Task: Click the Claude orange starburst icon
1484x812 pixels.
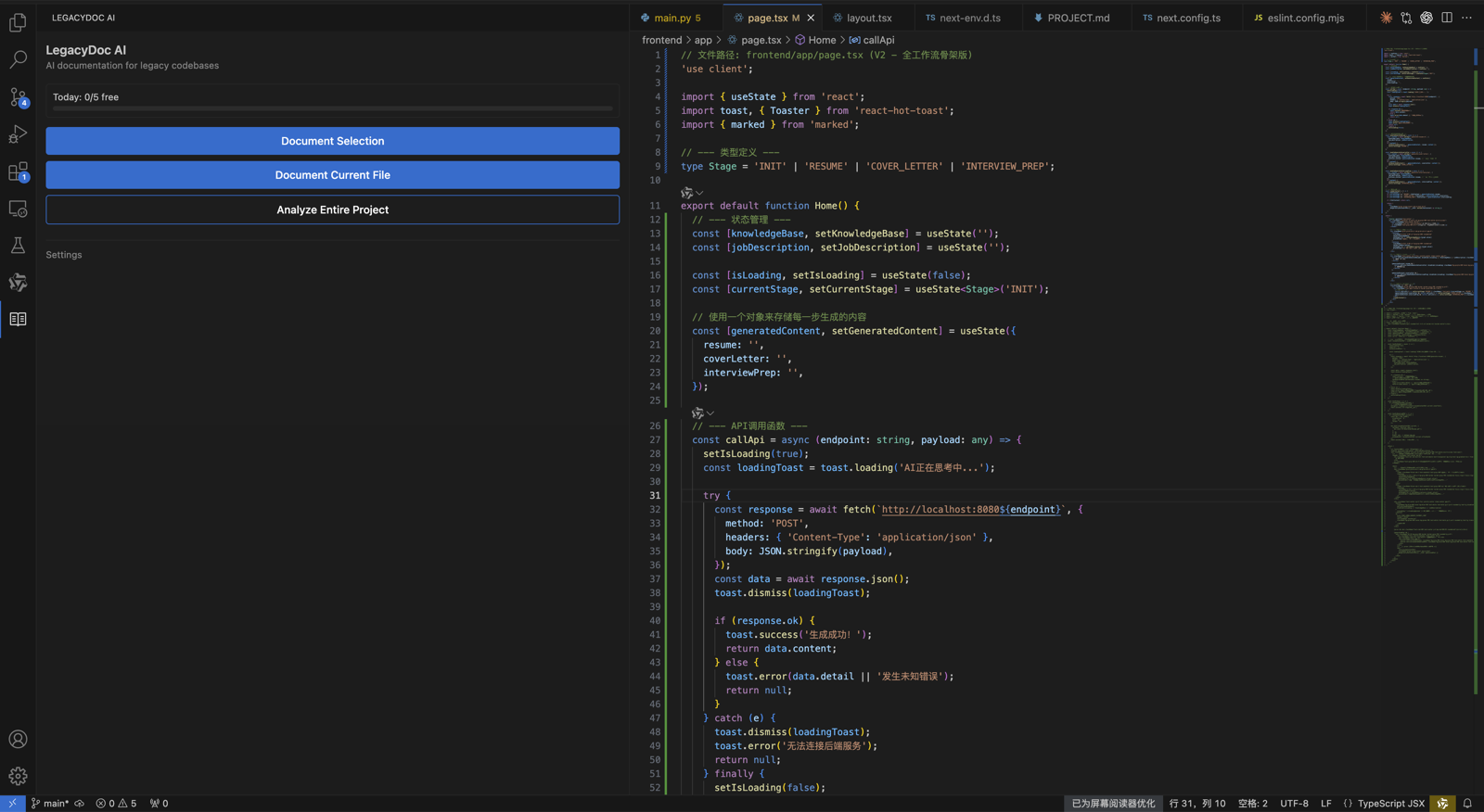Action: pyautogui.click(x=1386, y=18)
